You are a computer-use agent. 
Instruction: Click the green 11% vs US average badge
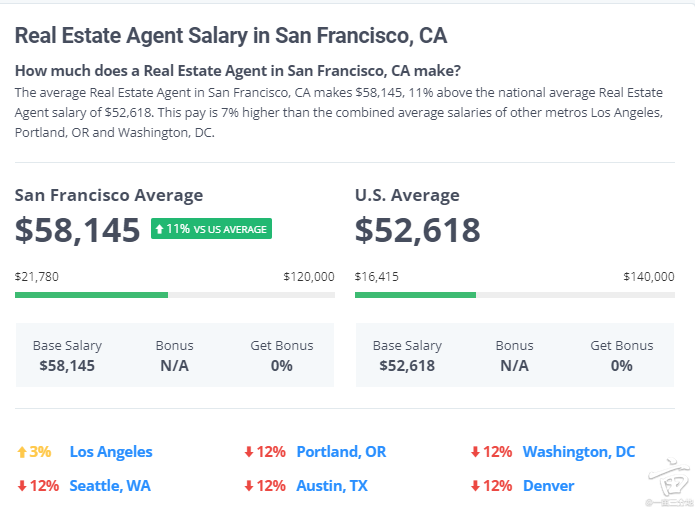[x=211, y=229]
